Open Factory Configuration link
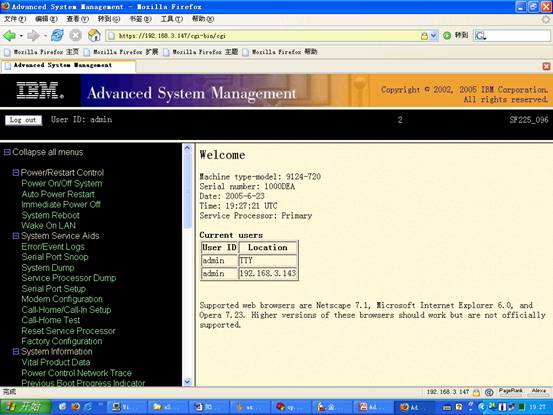 (62, 341)
